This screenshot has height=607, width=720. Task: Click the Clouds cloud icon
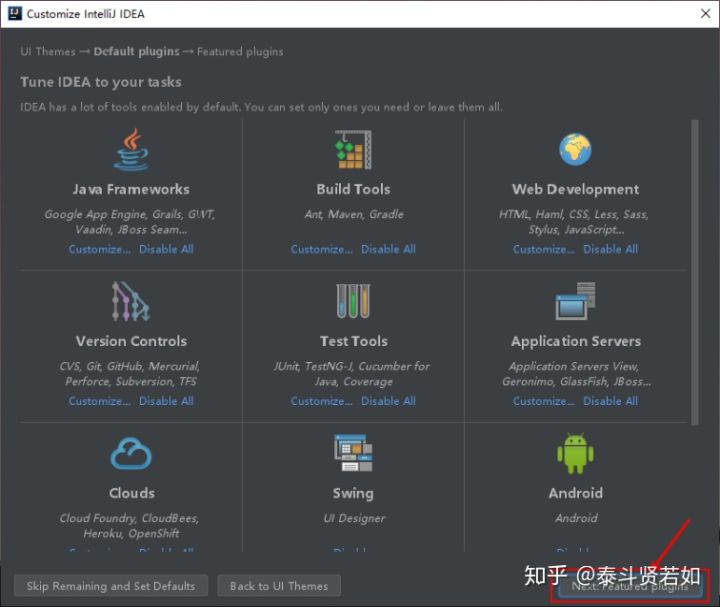click(131, 453)
